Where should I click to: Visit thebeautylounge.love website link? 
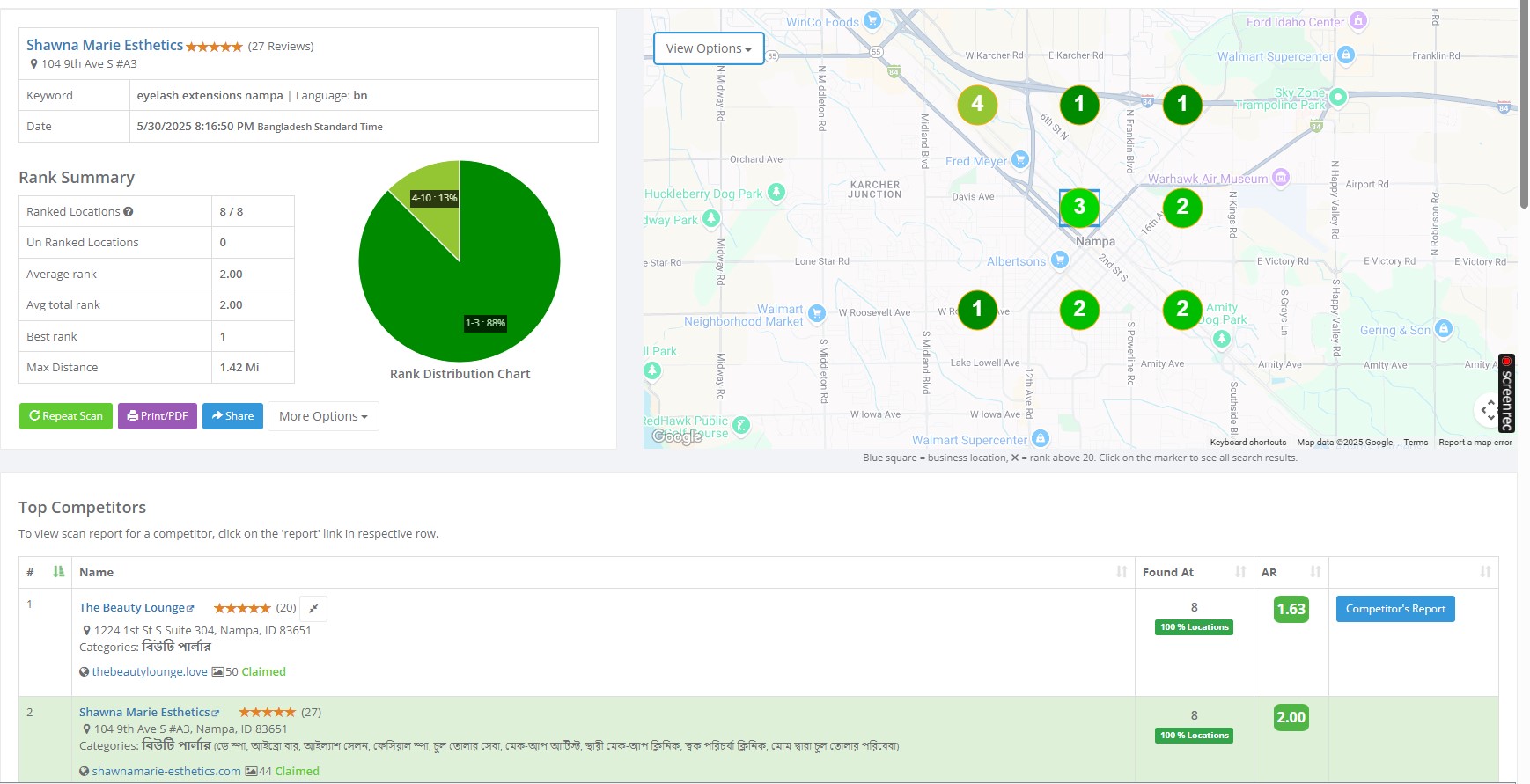150,672
